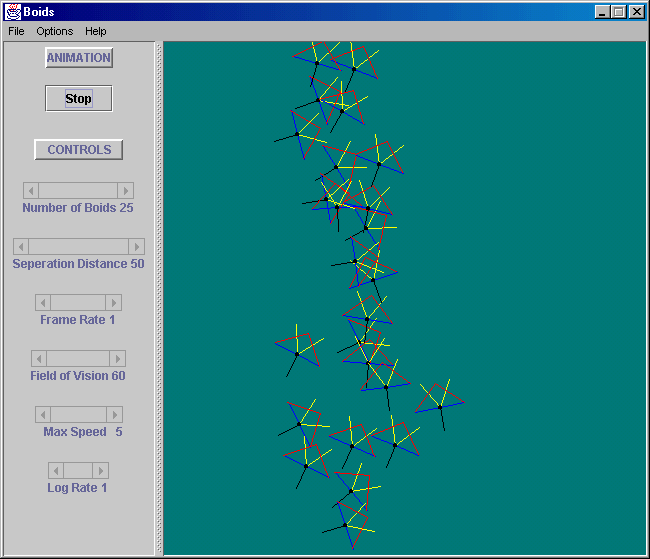
Task: Click the 'Seperation Distance 50' label
Action: tap(78, 264)
